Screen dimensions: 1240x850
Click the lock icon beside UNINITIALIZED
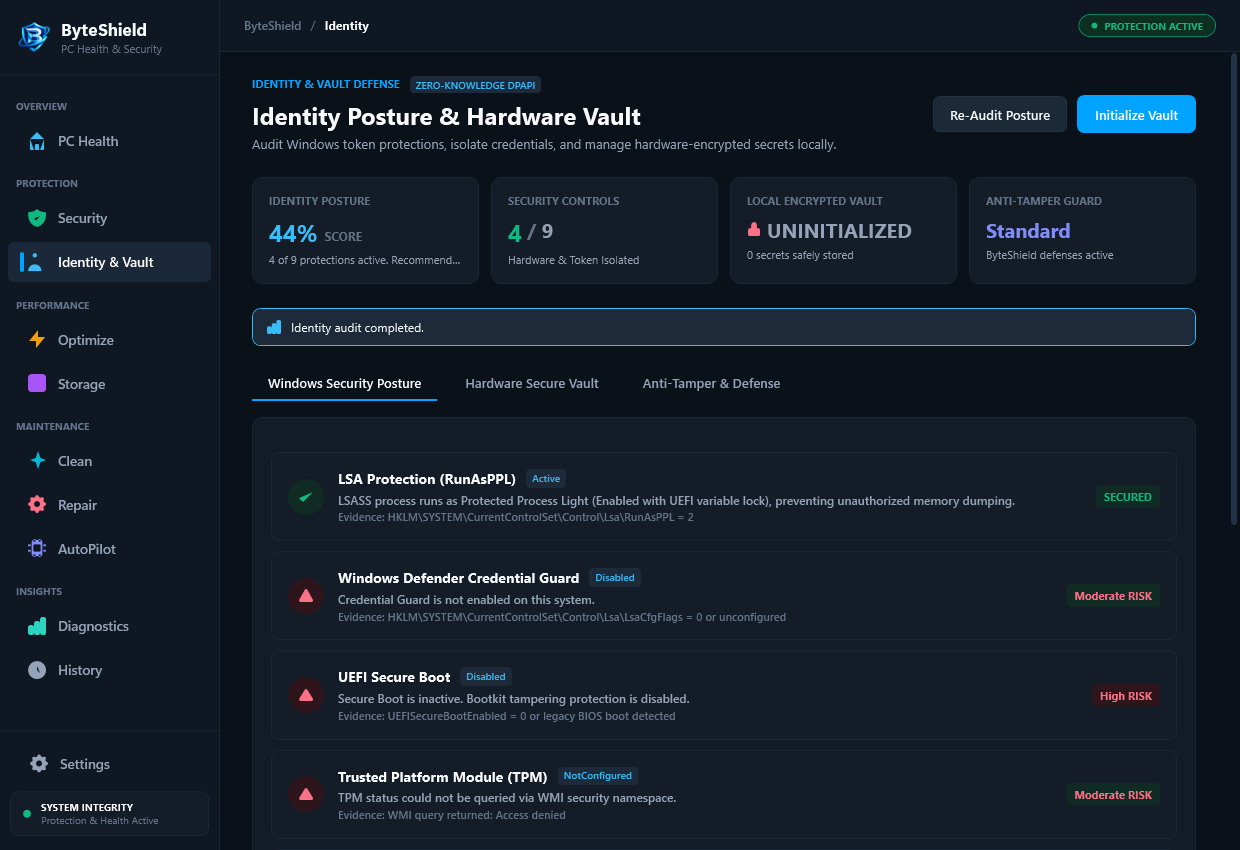pyautogui.click(x=754, y=230)
